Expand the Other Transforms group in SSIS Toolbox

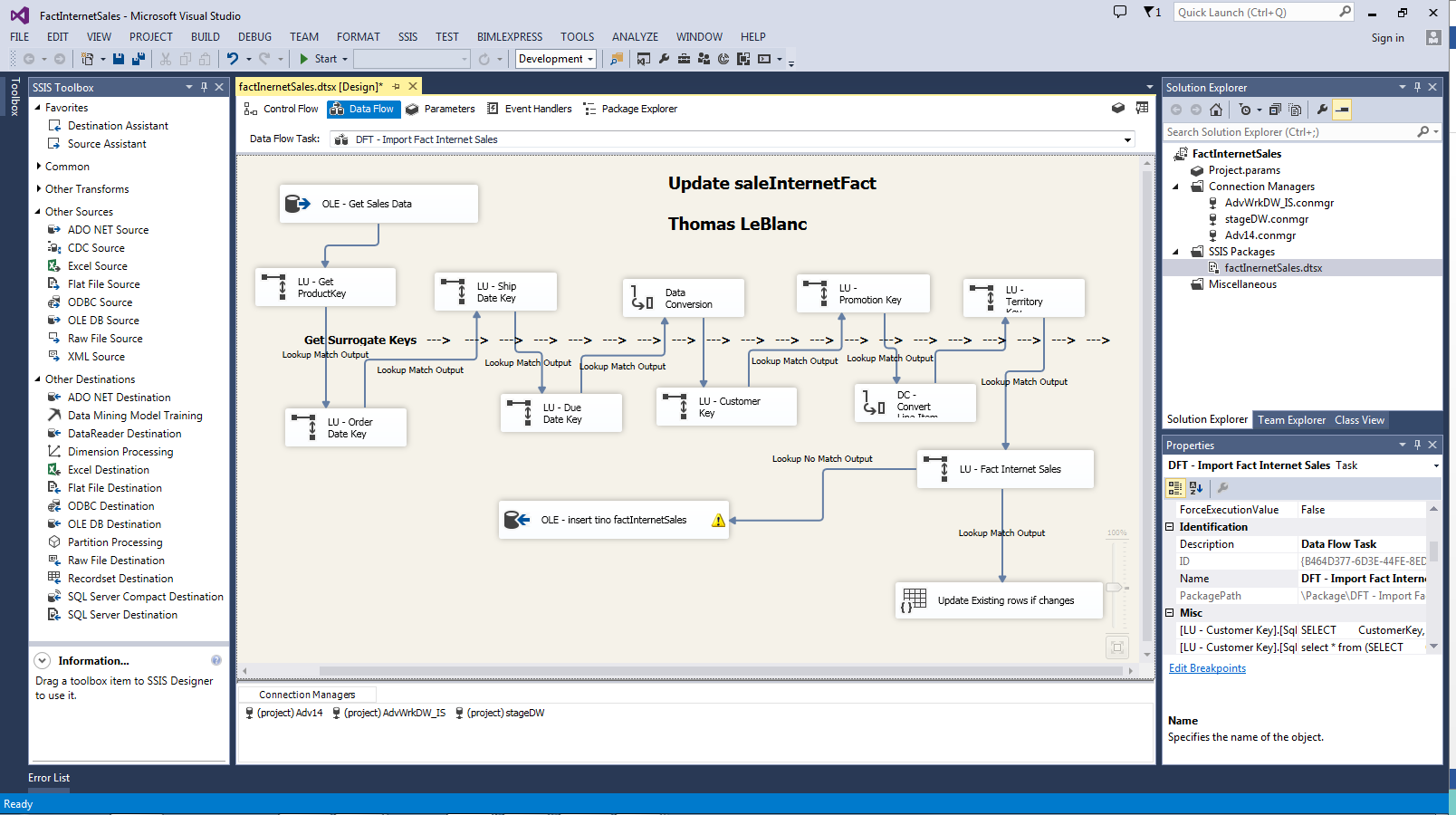[x=39, y=188]
